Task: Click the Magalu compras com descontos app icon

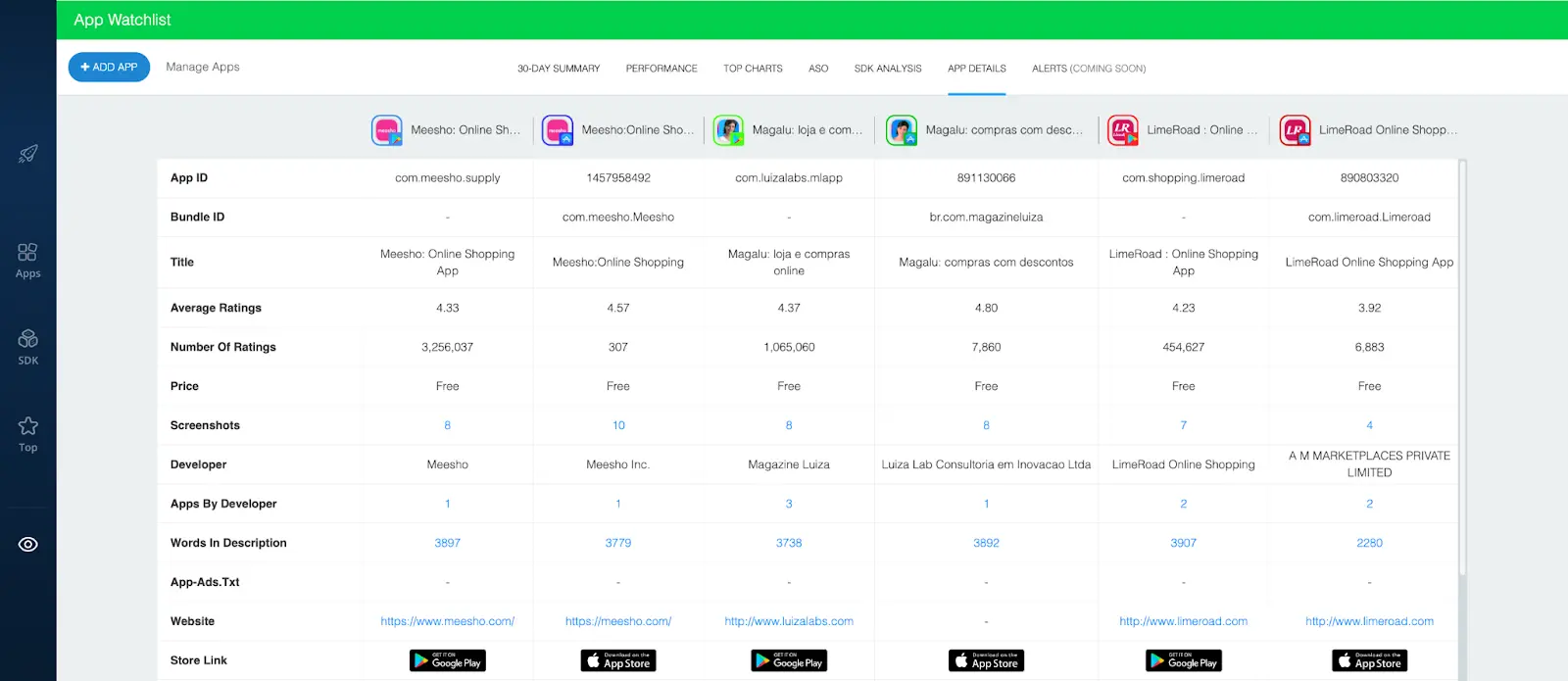Action: click(902, 130)
